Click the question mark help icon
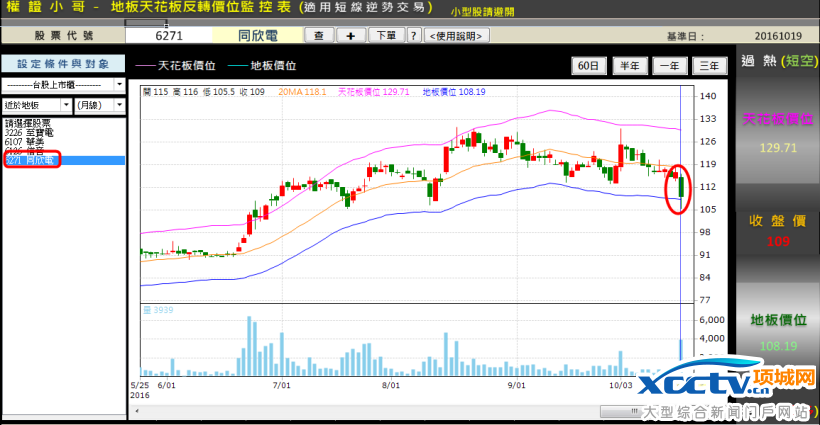The width and height of the screenshot is (820, 425). 412,35
